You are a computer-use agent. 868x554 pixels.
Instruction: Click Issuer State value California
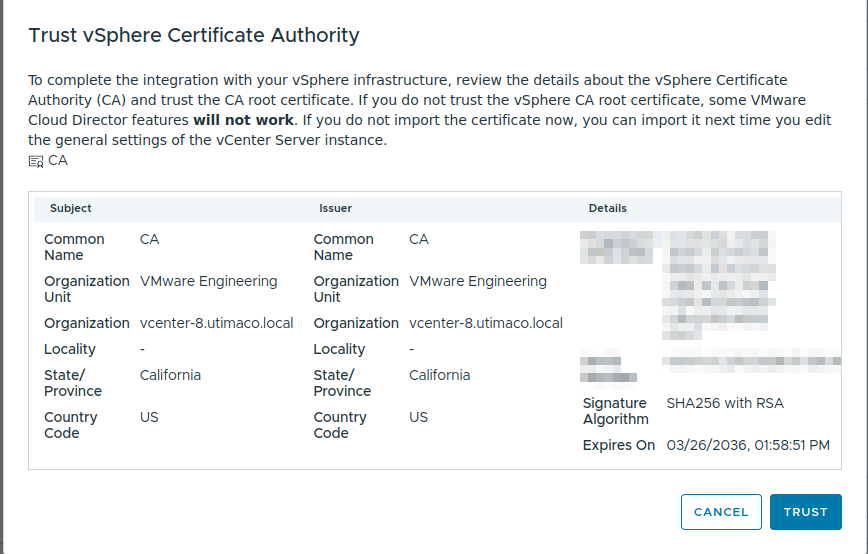[x=440, y=375]
